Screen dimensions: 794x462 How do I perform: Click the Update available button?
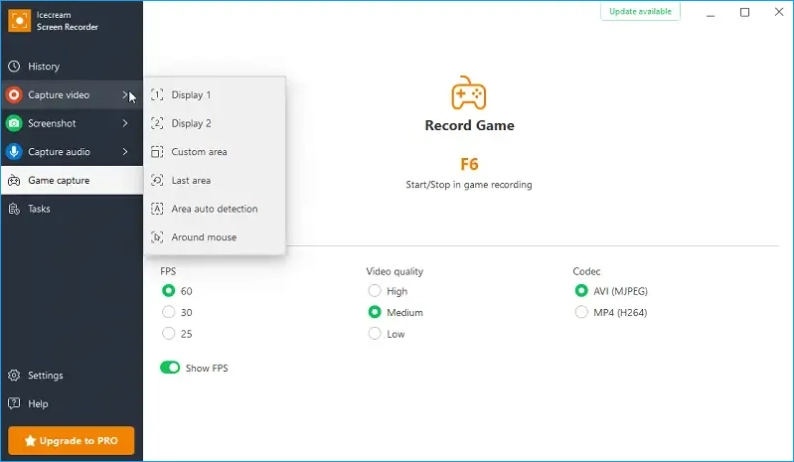[640, 11]
